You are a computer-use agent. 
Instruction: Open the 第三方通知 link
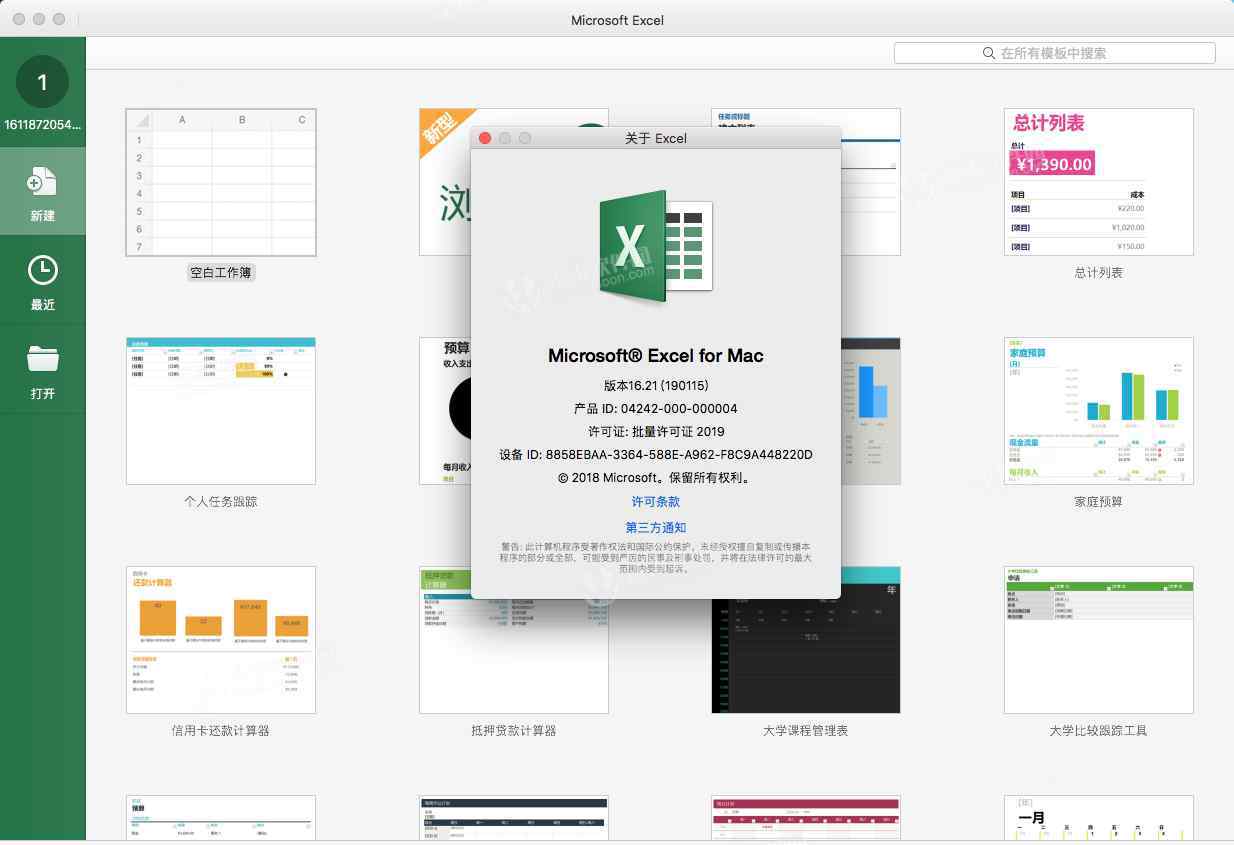656,527
